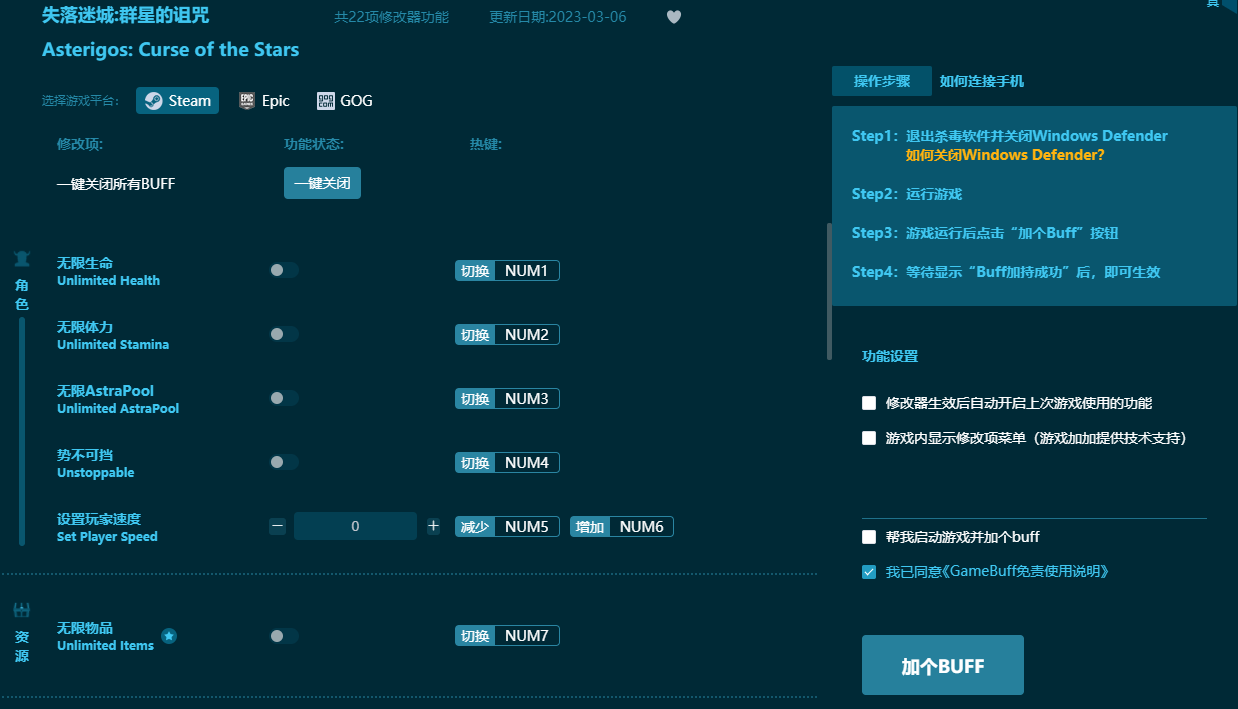Toggle Unlimited AstraPool switch
The height and width of the screenshot is (709, 1238).
tap(284, 398)
